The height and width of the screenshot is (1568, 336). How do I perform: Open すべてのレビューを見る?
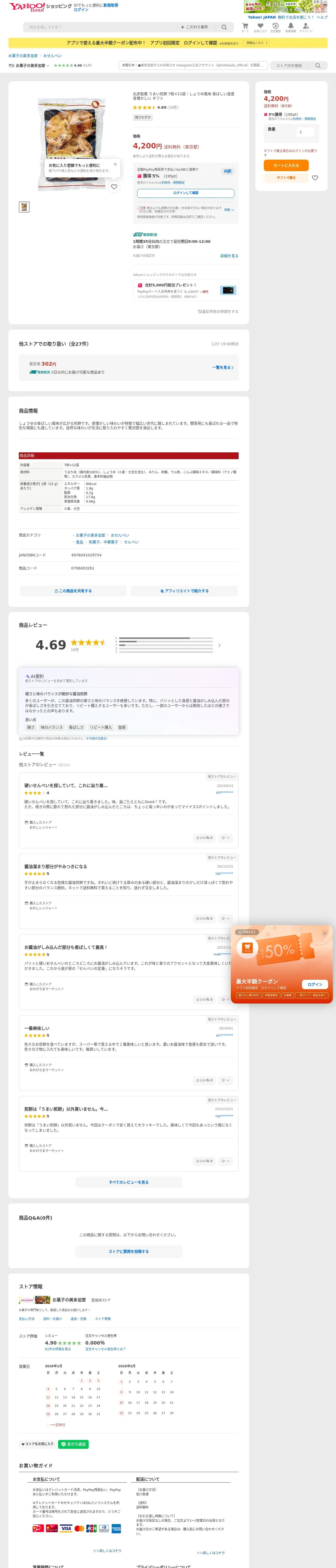129,1182
